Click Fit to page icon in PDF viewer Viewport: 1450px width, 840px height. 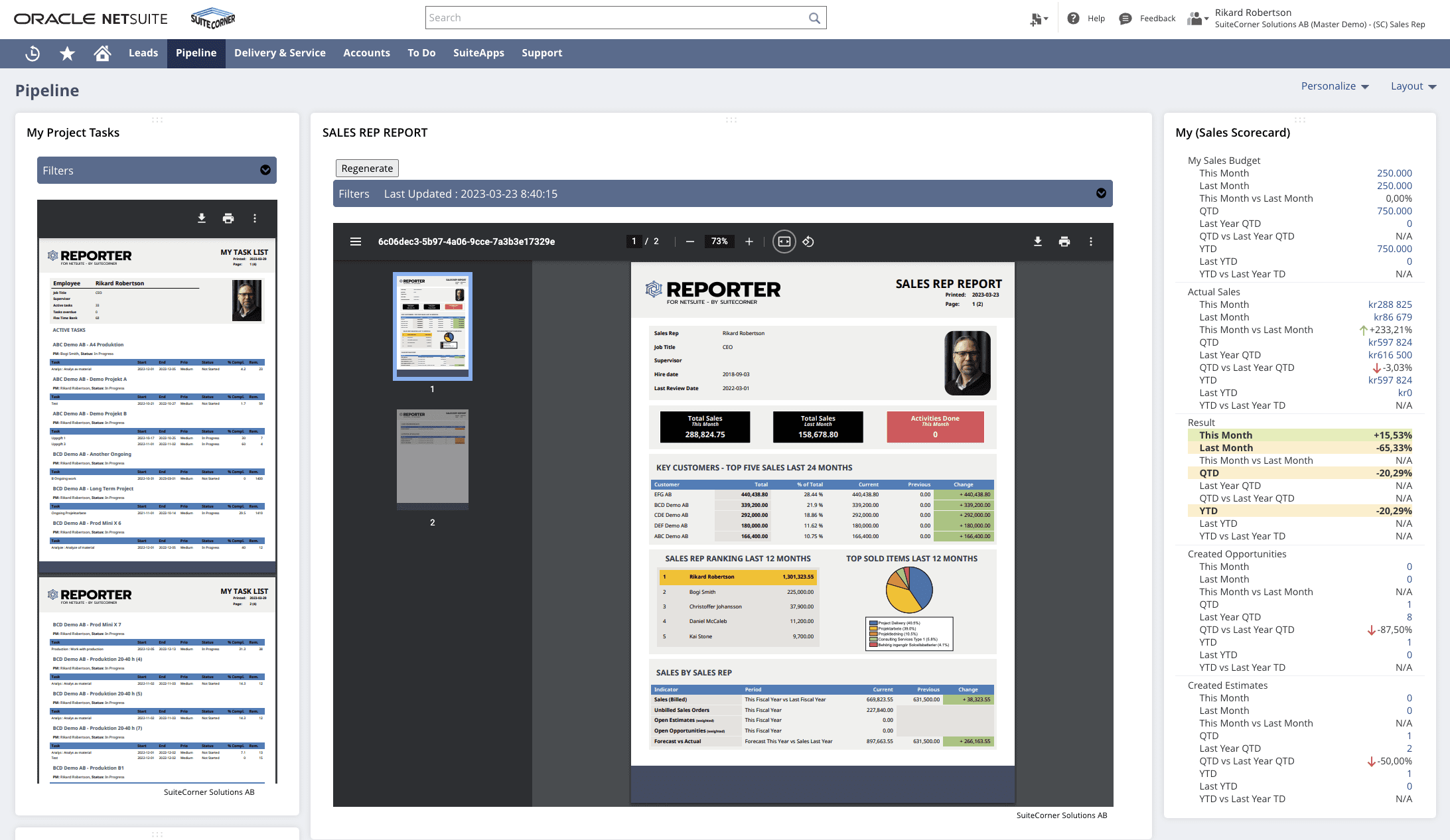[784, 242]
